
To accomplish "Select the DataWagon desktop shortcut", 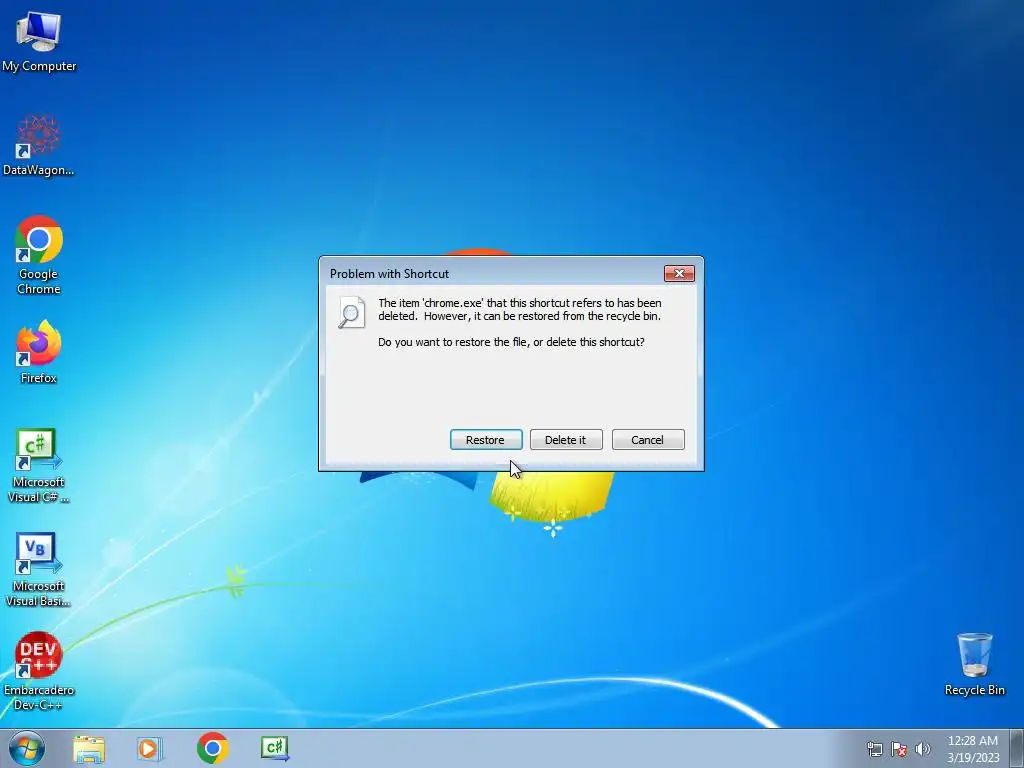I will 39,145.
